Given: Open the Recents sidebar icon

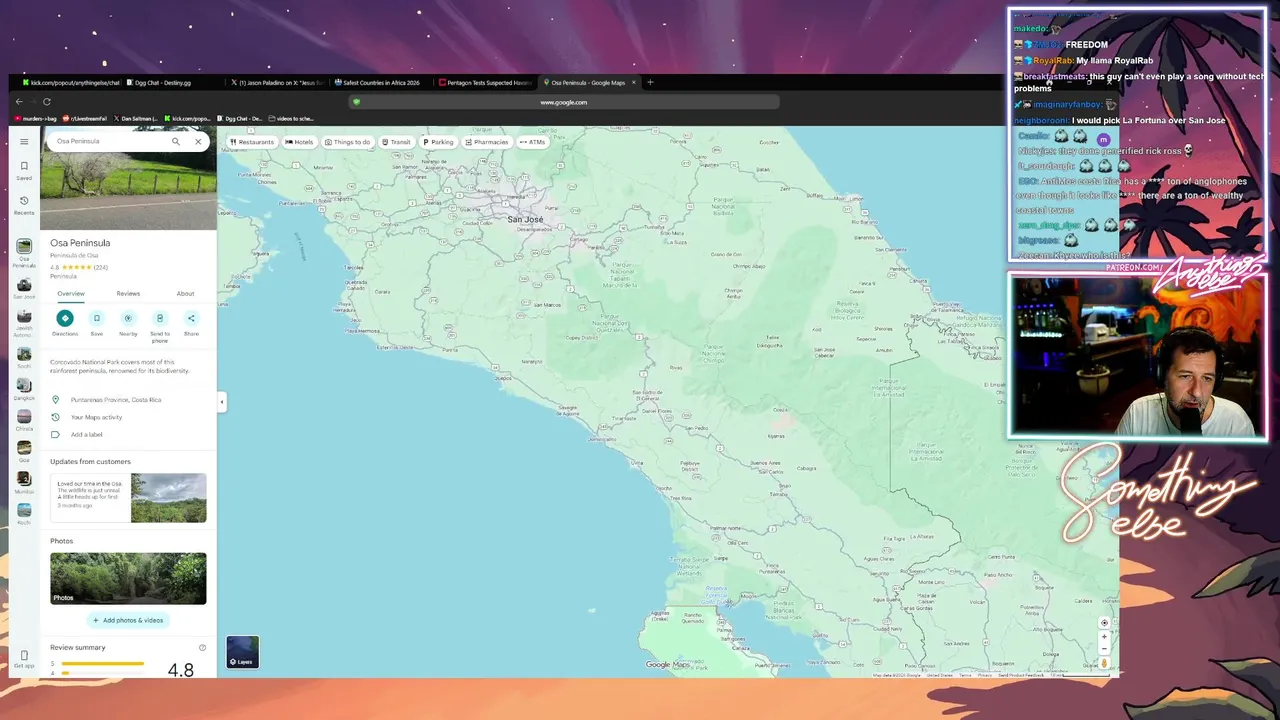Looking at the screenshot, I should (x=24, y=205).
